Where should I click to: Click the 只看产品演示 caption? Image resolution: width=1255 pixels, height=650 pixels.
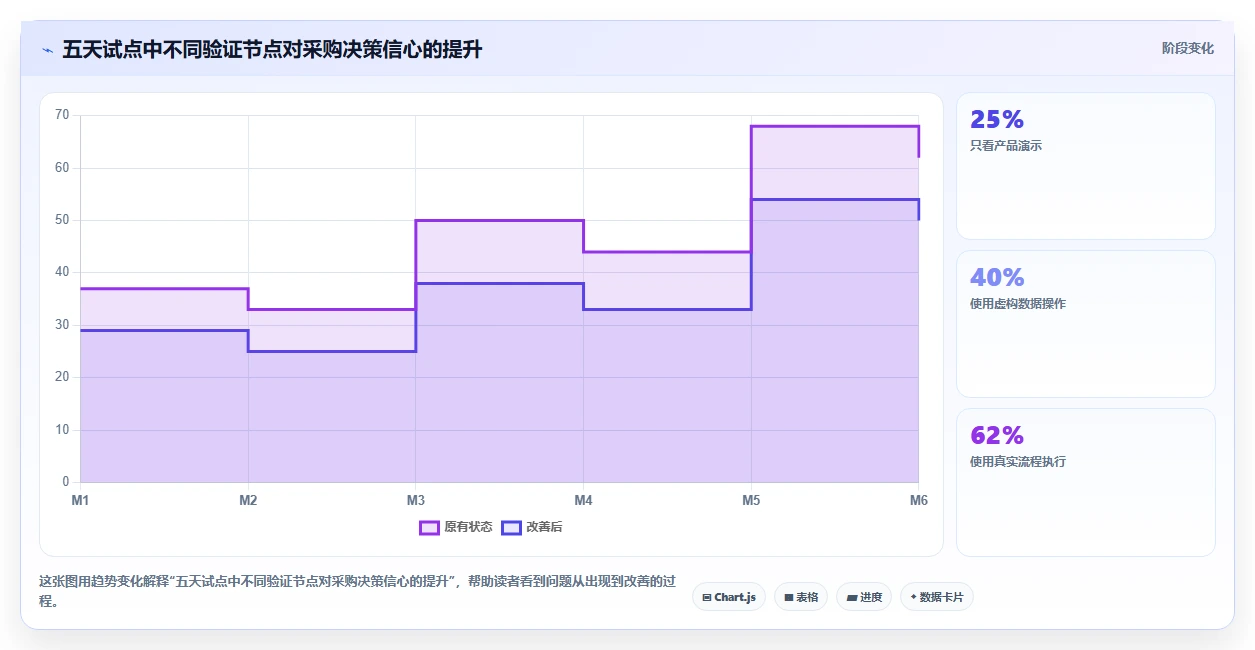point(1006,146)
